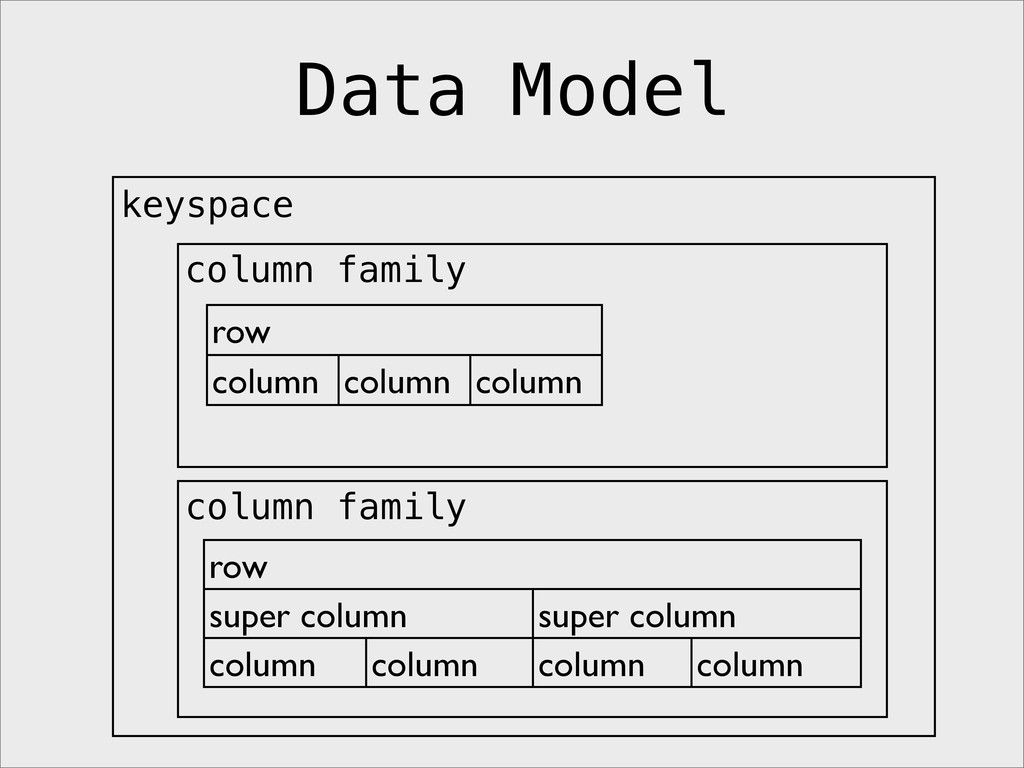Select the "keyspace" label

pyautogui.click(x=208, y=206)
